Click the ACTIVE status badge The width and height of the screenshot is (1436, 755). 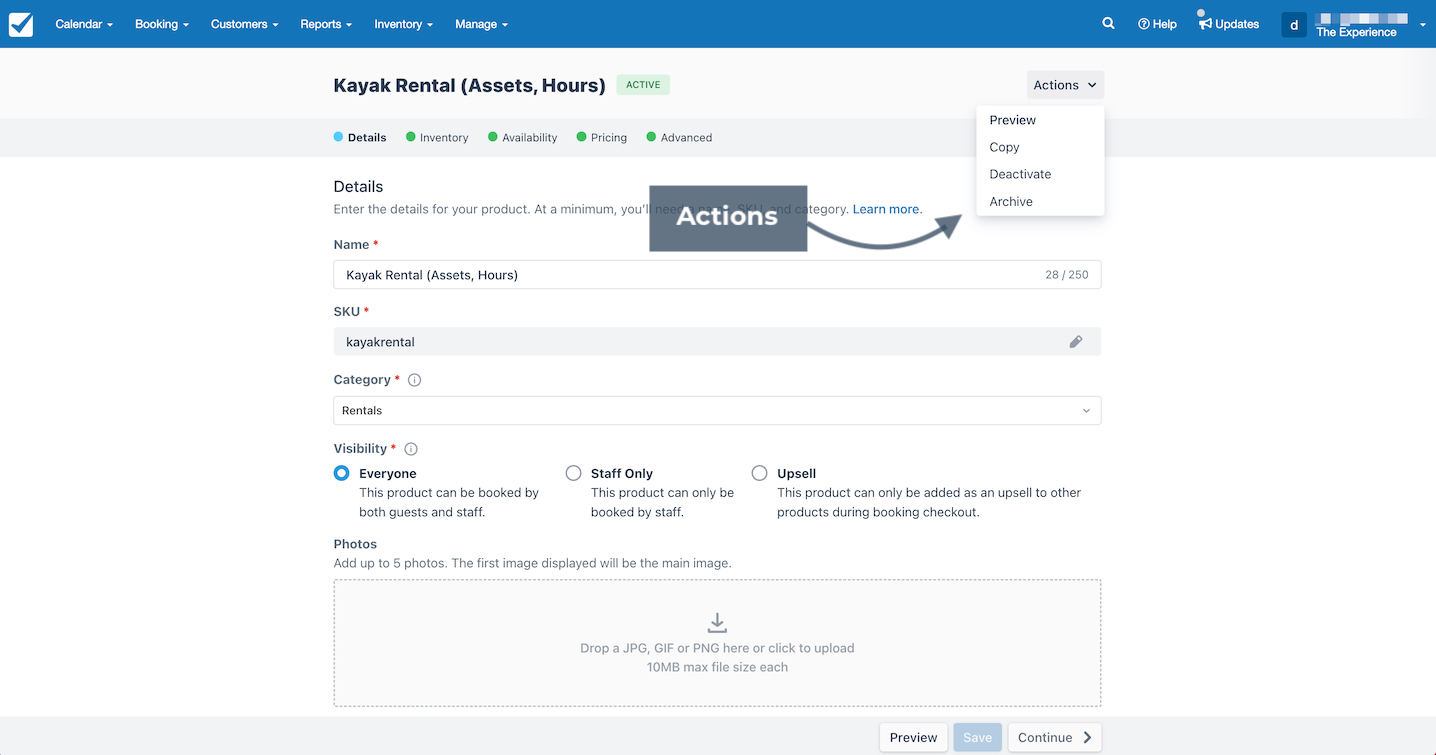pos(643,85)
